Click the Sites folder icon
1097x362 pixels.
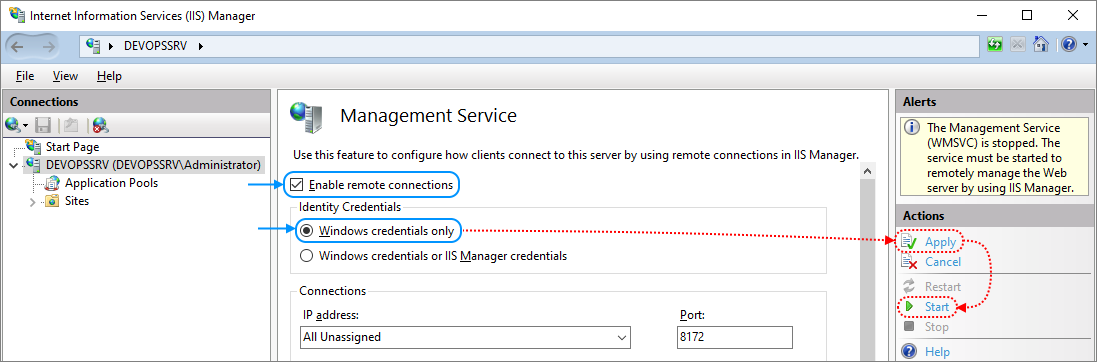coord(52,202)
